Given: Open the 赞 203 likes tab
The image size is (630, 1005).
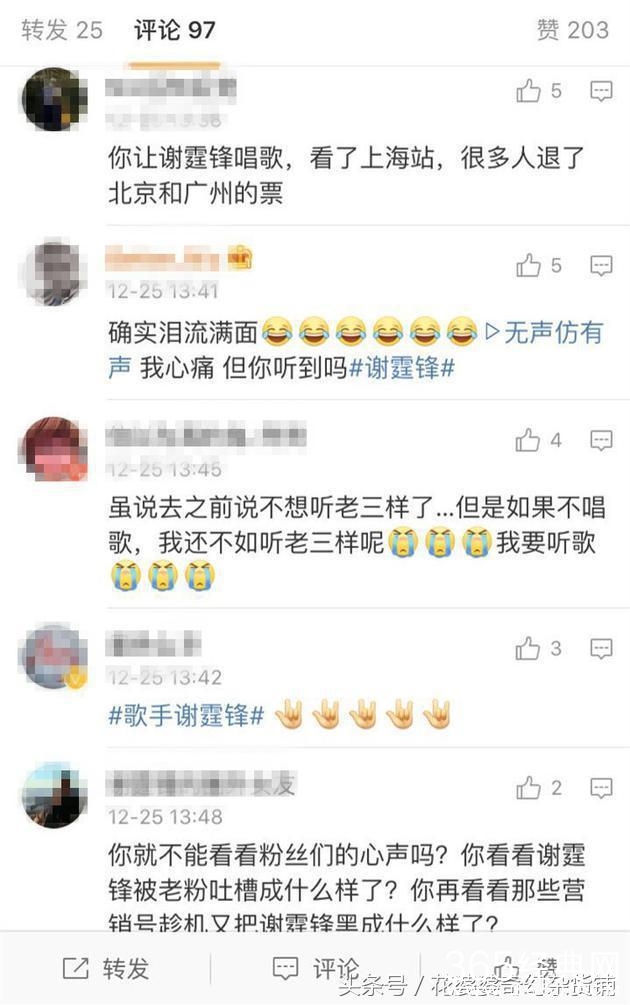Looking at the screenshot, I should point(572,29).
